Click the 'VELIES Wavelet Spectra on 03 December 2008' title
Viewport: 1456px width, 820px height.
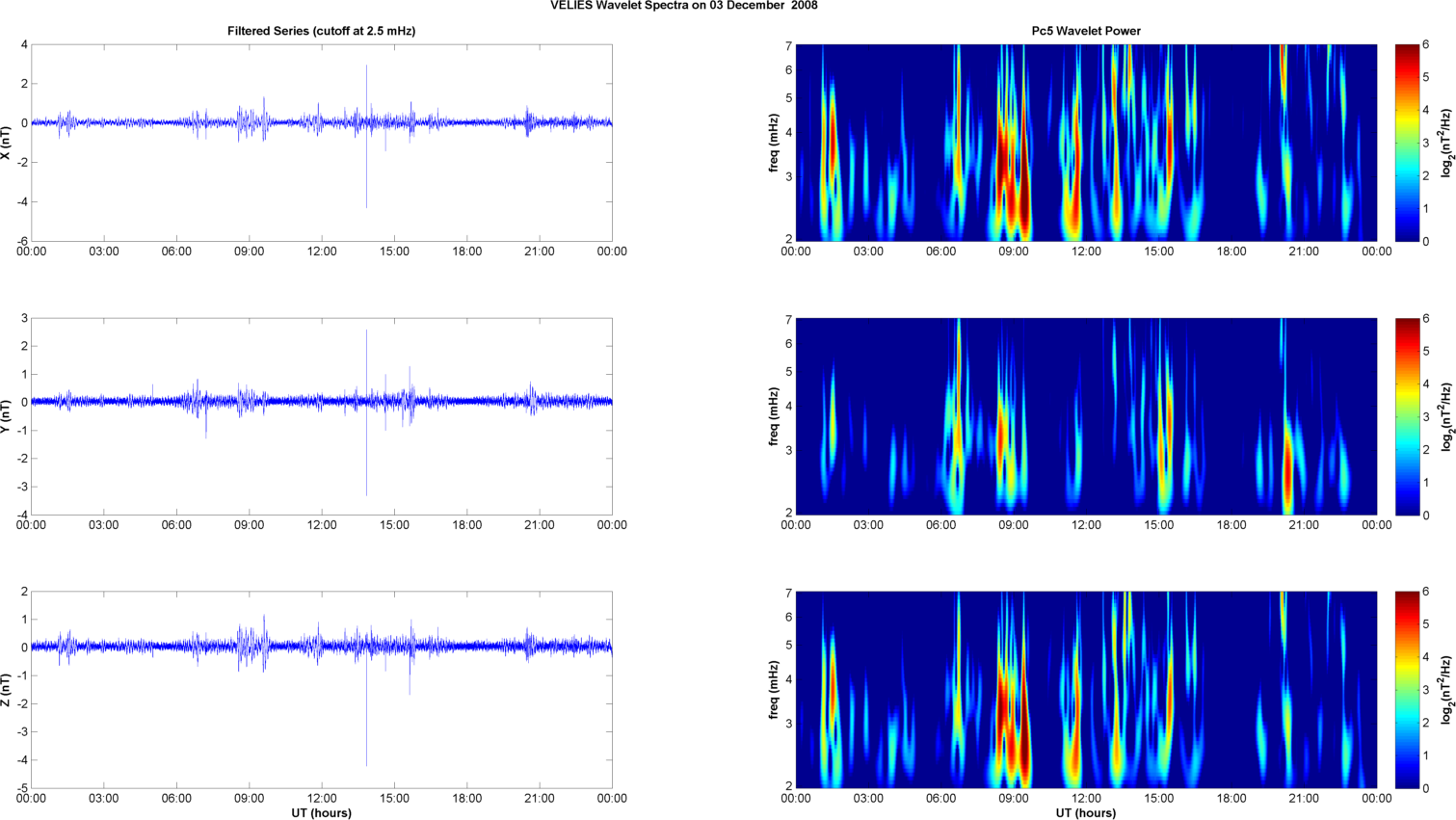click(684, 6)
